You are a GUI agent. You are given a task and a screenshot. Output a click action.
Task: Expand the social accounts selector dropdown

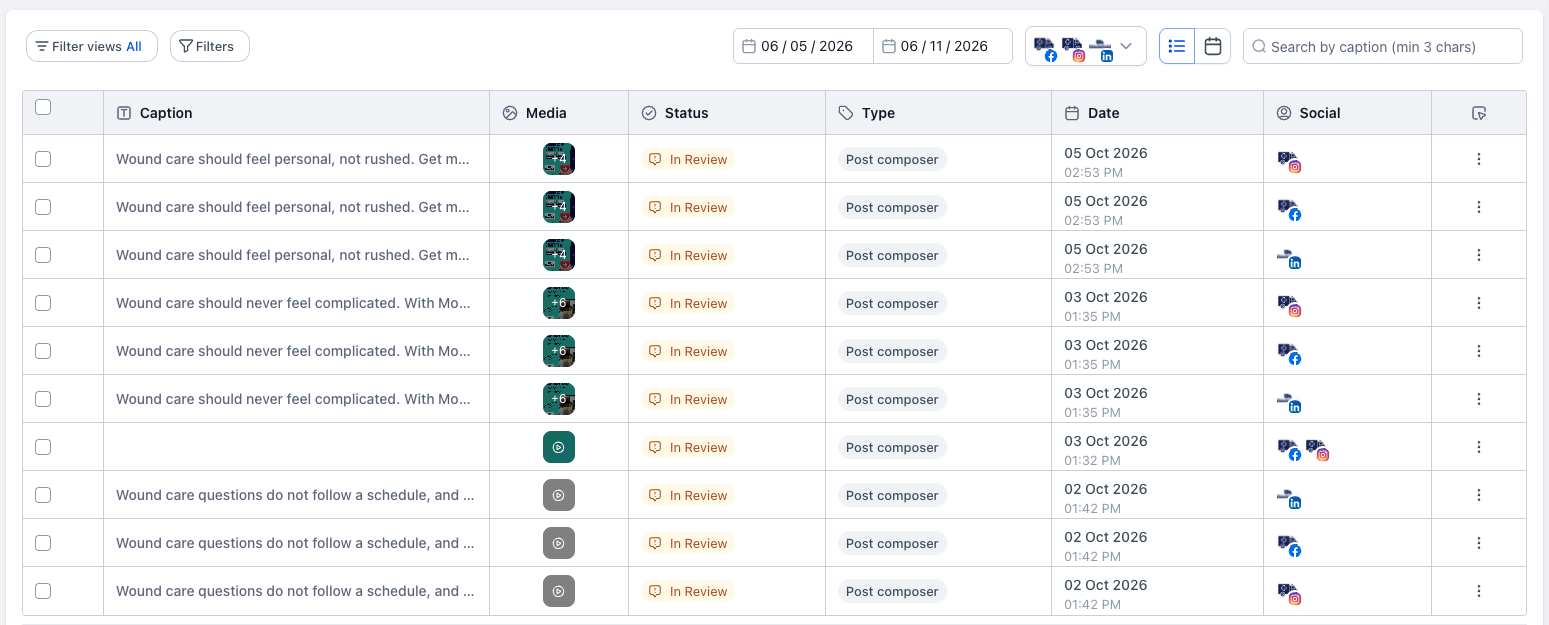point(1086,46)
